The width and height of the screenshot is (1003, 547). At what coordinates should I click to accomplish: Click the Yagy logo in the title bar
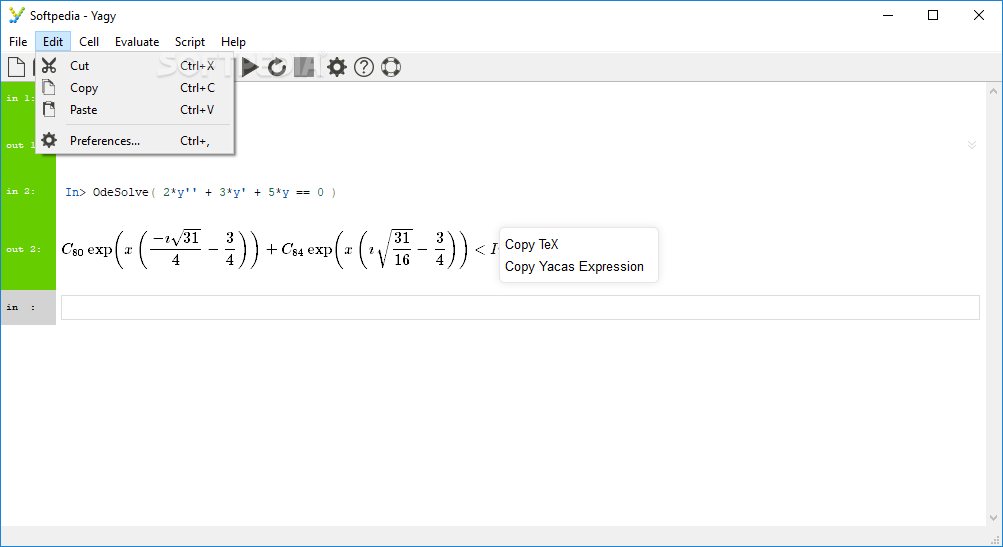click(17, 15)
